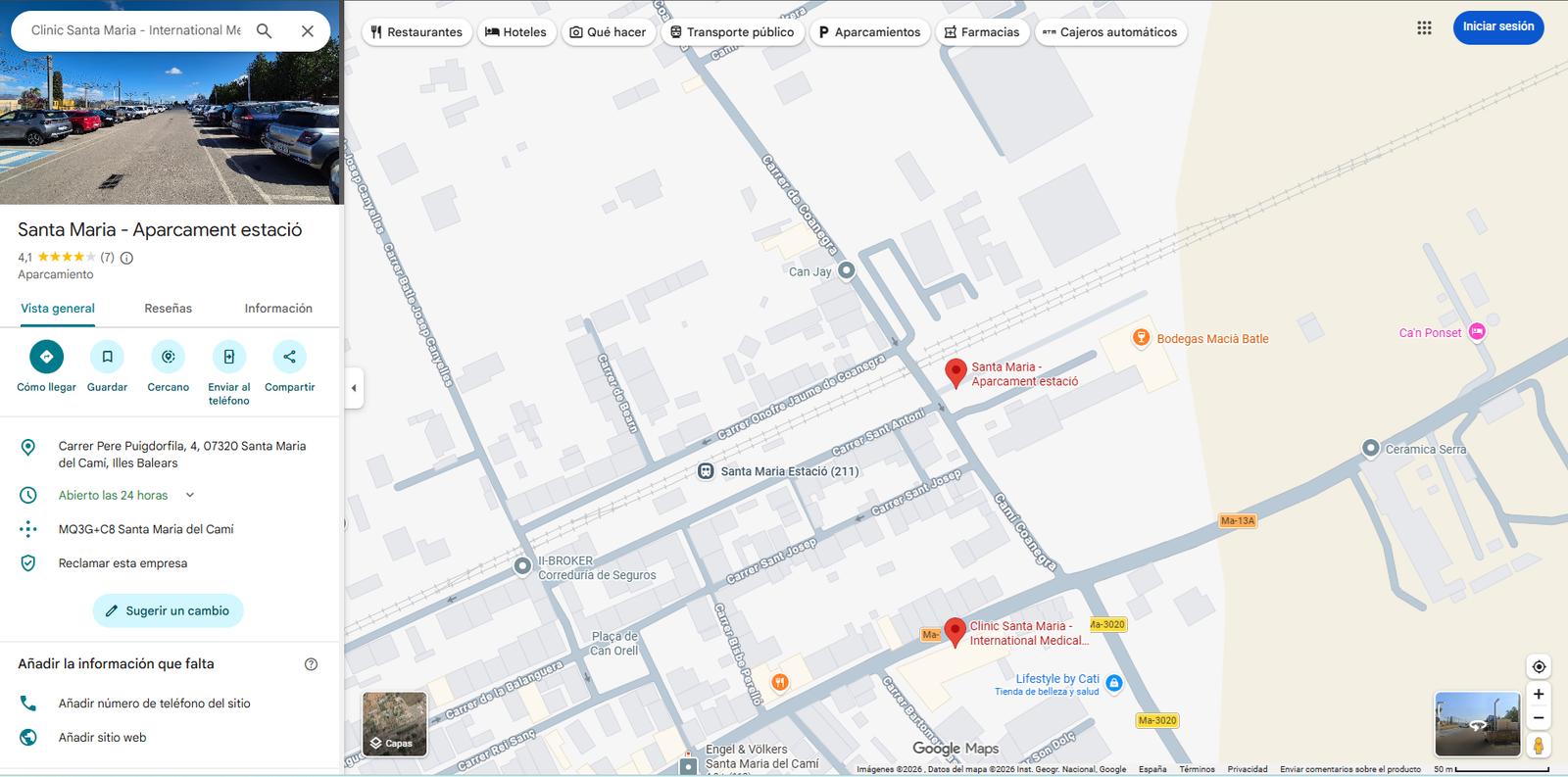Share place with Compartir icon

(289, 357)
